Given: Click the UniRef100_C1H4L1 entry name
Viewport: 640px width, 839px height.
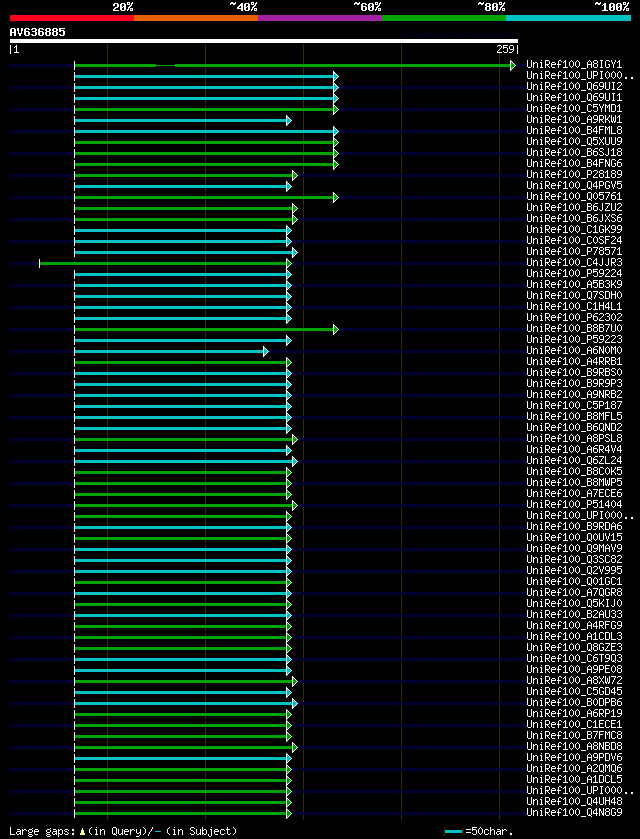Looking at the screenshot, I should click(574, 307).
